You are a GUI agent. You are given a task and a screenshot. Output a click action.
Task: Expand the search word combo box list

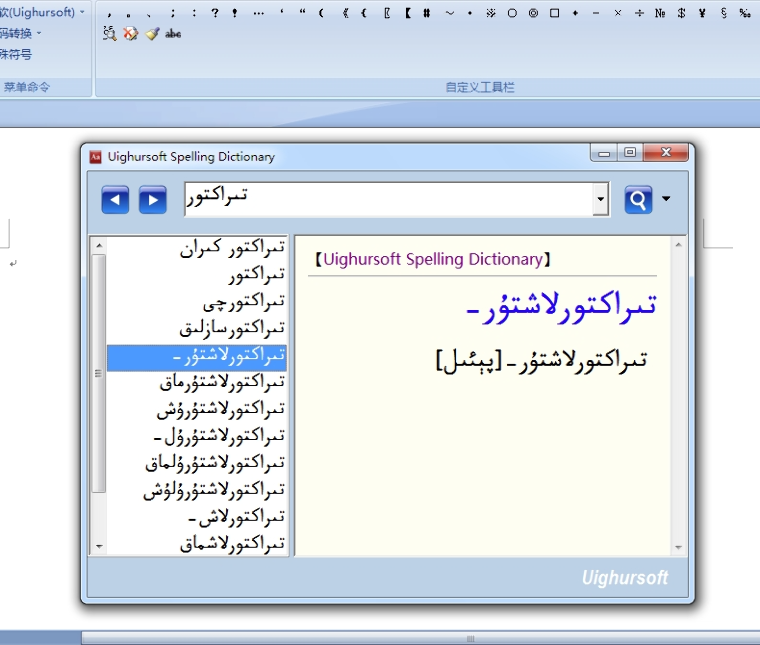pos(600,200)
